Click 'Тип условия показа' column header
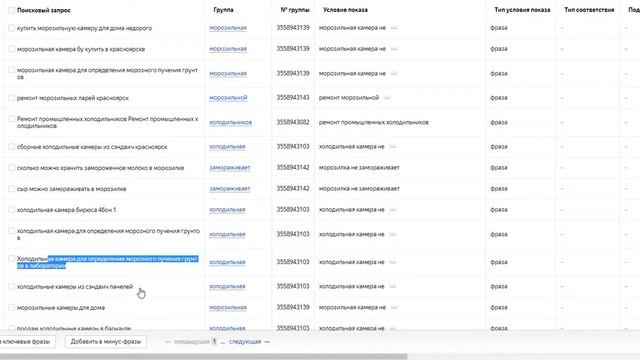This screenshot has width=640, height=360. tap(522, 10)
